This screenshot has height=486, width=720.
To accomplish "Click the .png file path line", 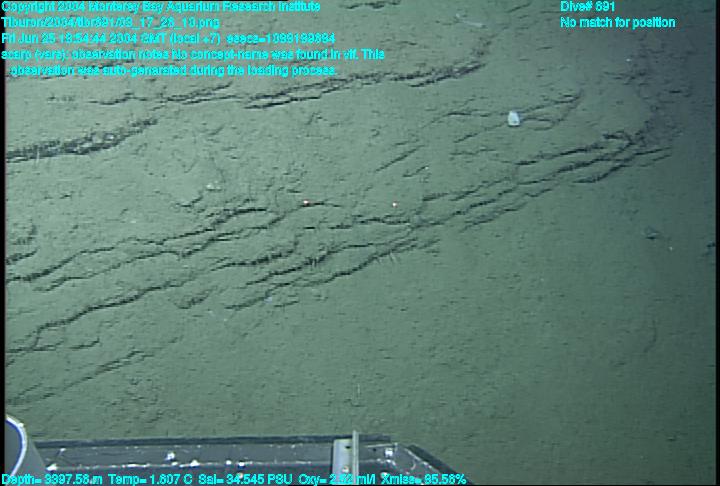I will pos(111,23).
